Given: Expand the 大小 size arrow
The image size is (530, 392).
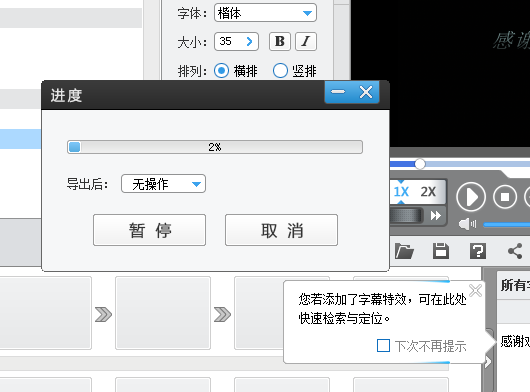Looking at the screenshot, I should tap(249, 42).
